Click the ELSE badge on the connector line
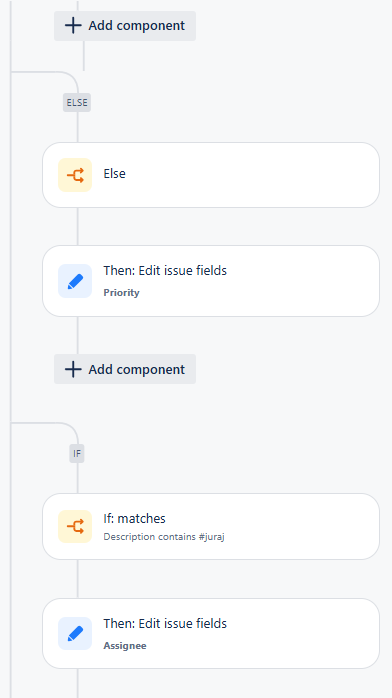 click(77, 103)
